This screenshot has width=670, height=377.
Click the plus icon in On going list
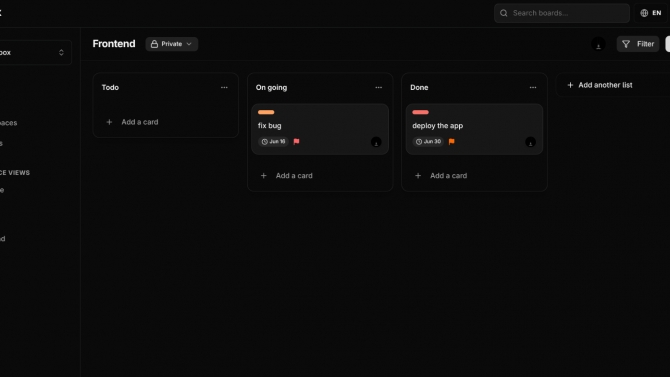coord(264,176)
